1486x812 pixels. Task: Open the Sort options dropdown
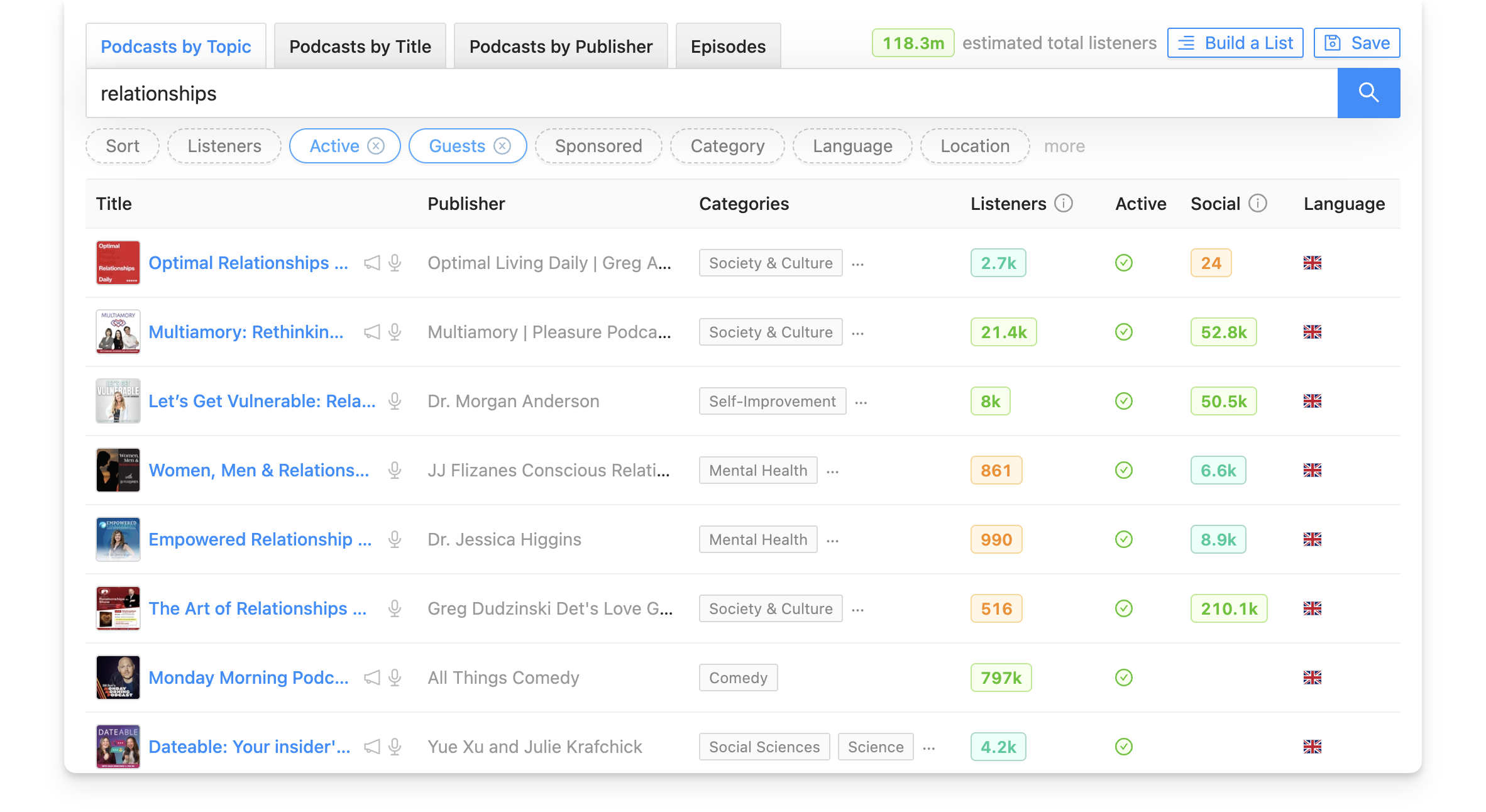[122, 145]
